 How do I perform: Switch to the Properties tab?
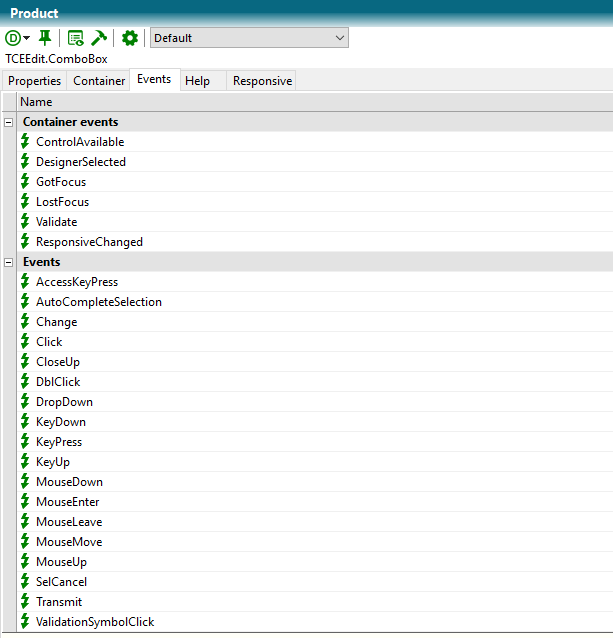click(35, 81)
